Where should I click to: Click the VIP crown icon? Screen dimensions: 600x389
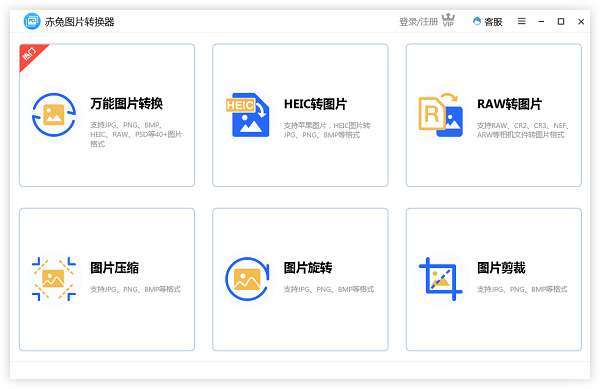(448, 20)
